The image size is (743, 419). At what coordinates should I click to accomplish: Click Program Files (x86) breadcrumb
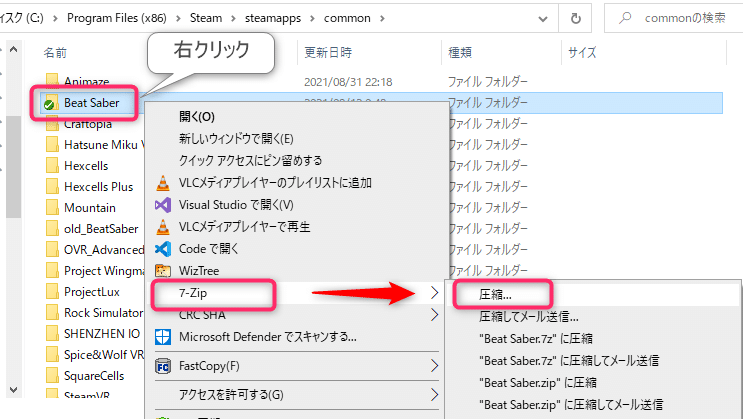pyautogui.click(x=117, y=18)
